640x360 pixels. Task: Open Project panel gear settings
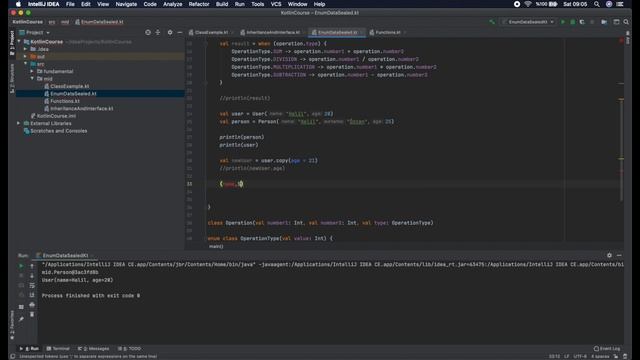pos(170,32)
